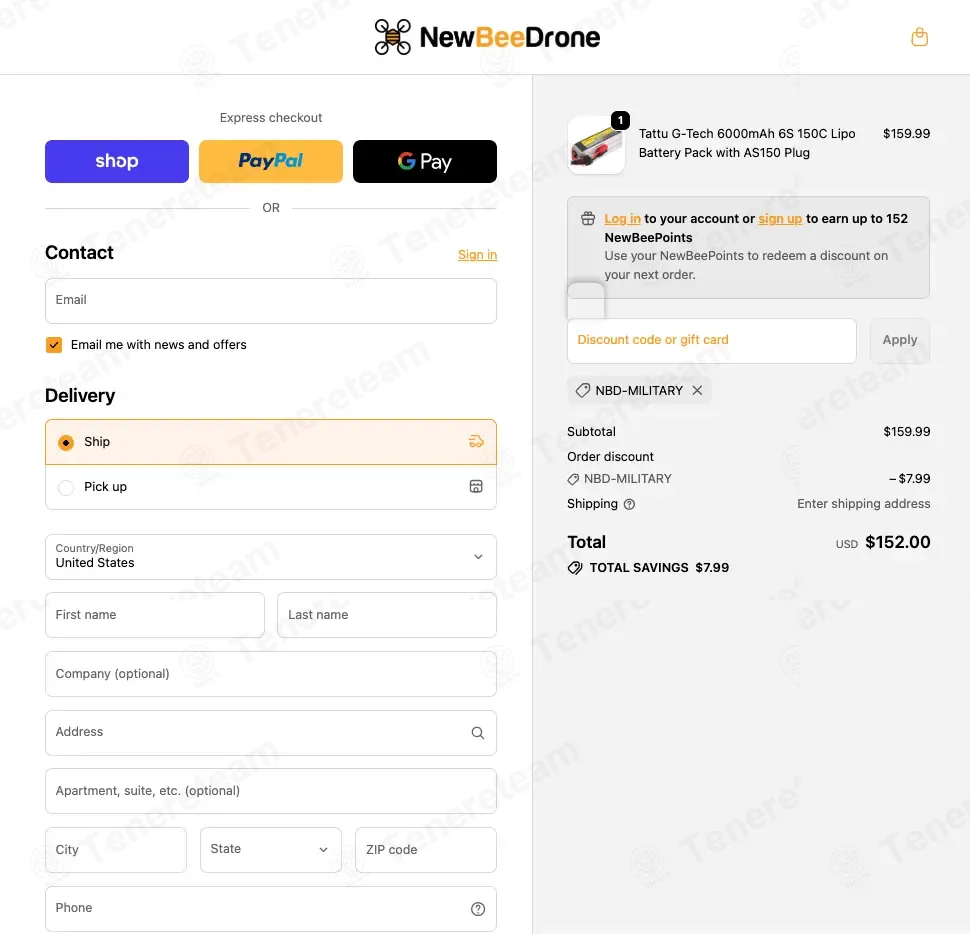Click the delivery truck icon on Ship
Viewport: 970px width, 934px height.
click(476, 442)
